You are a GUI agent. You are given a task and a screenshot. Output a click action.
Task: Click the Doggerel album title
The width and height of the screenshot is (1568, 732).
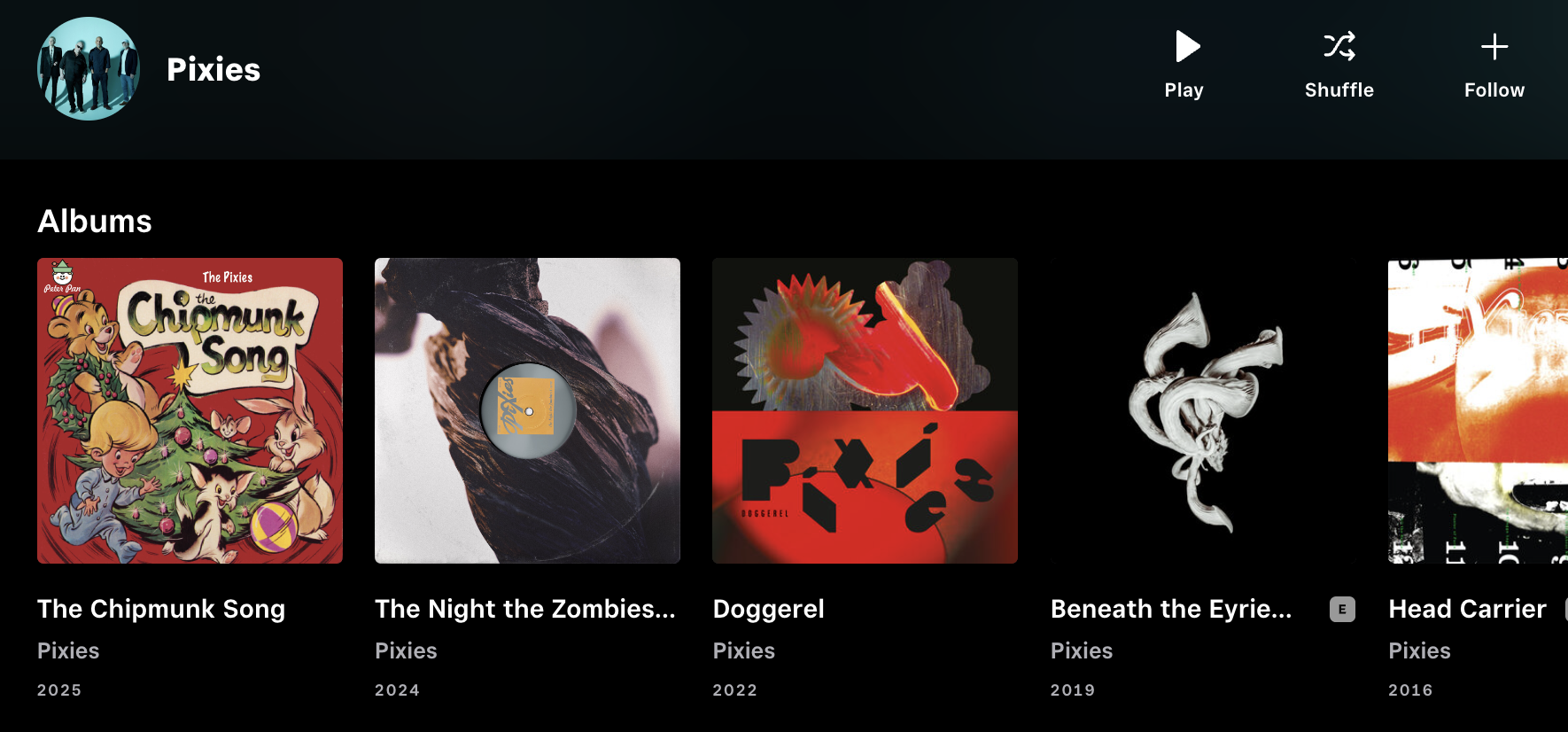(x=769, y=609)
